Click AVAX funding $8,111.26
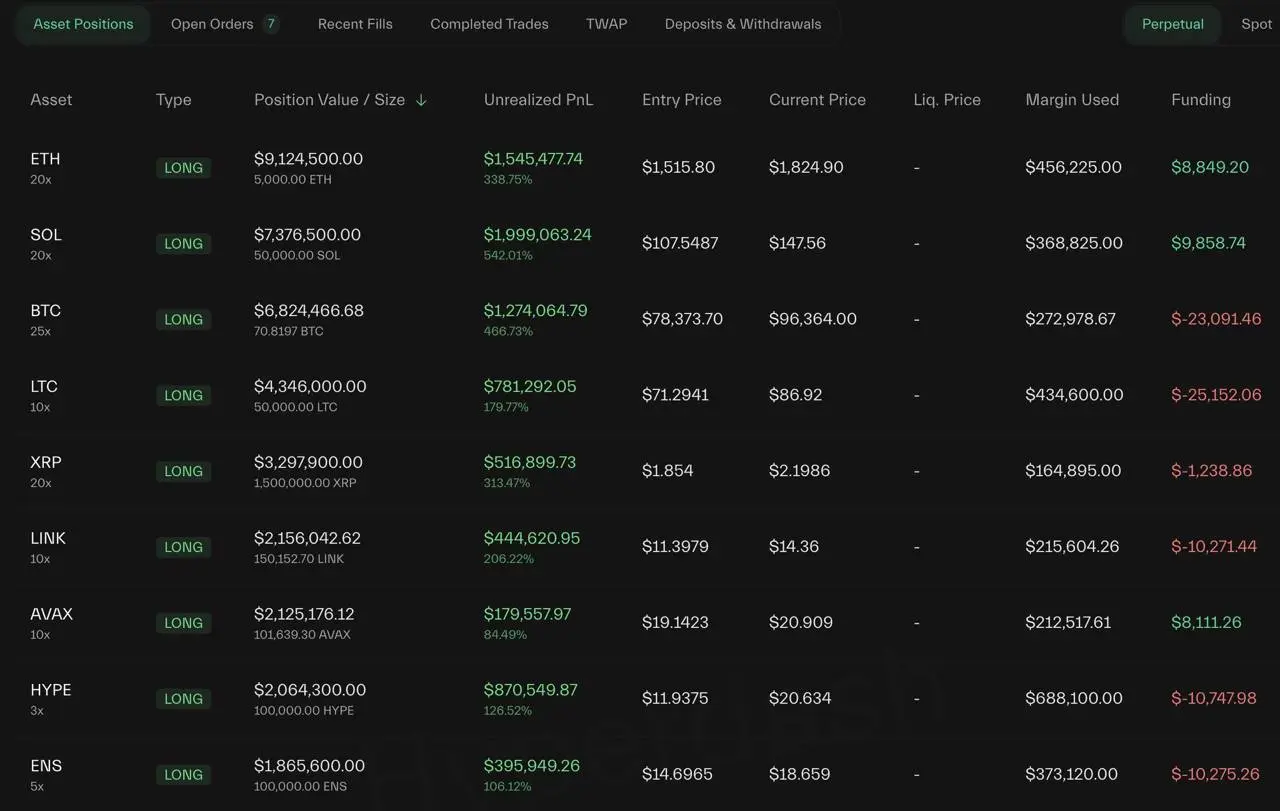The width and height of the screenshot is (1280, 811). pos(1206,623)
